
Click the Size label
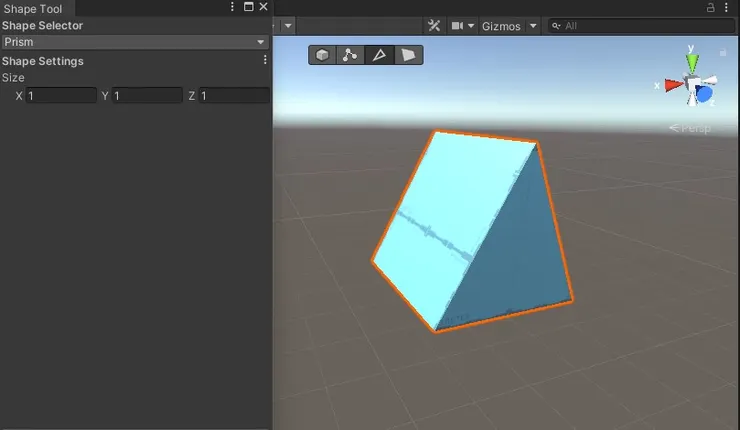pyautogui.click(x=13, y=78)
